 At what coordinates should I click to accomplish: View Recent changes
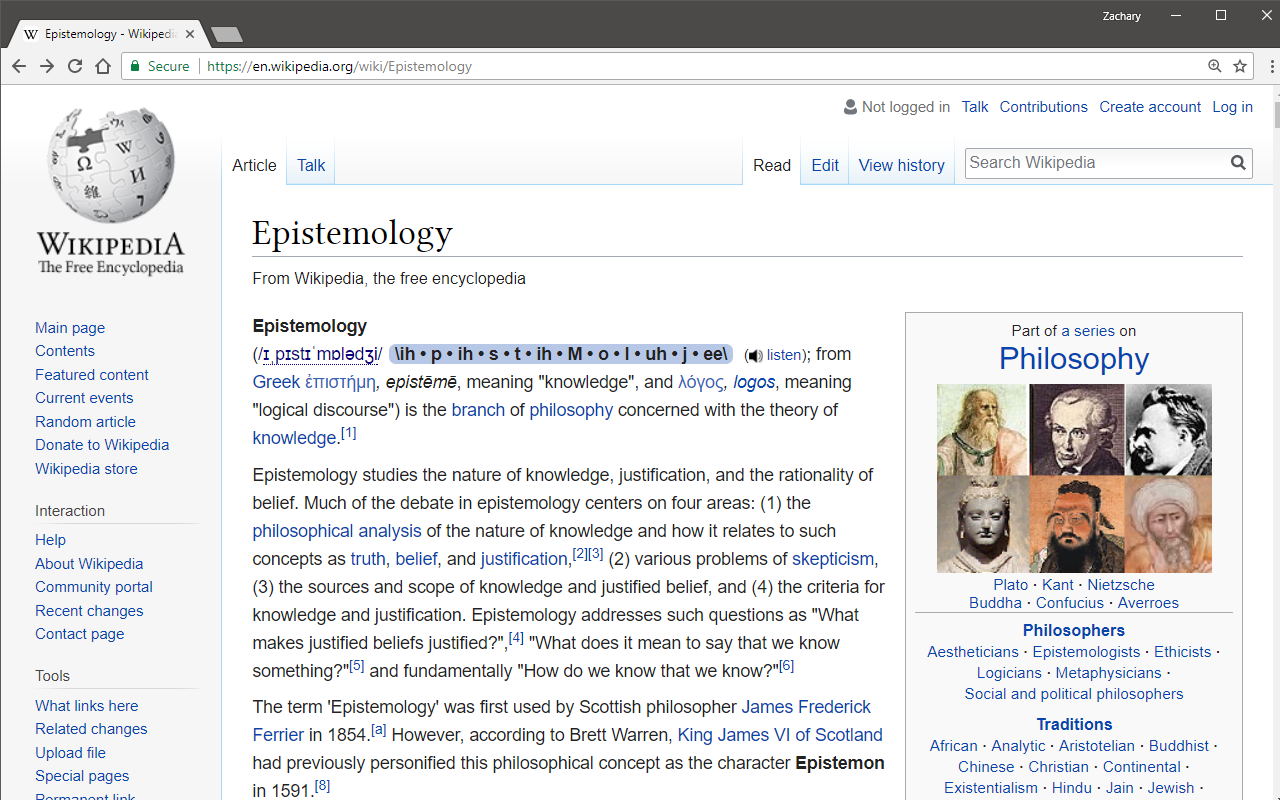89,611
